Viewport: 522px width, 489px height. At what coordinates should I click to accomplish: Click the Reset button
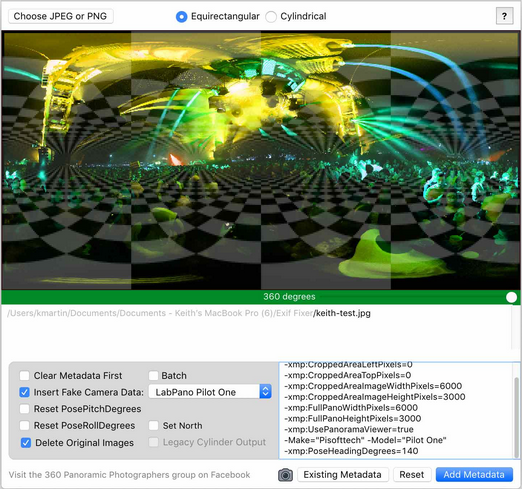pos(412,475)
